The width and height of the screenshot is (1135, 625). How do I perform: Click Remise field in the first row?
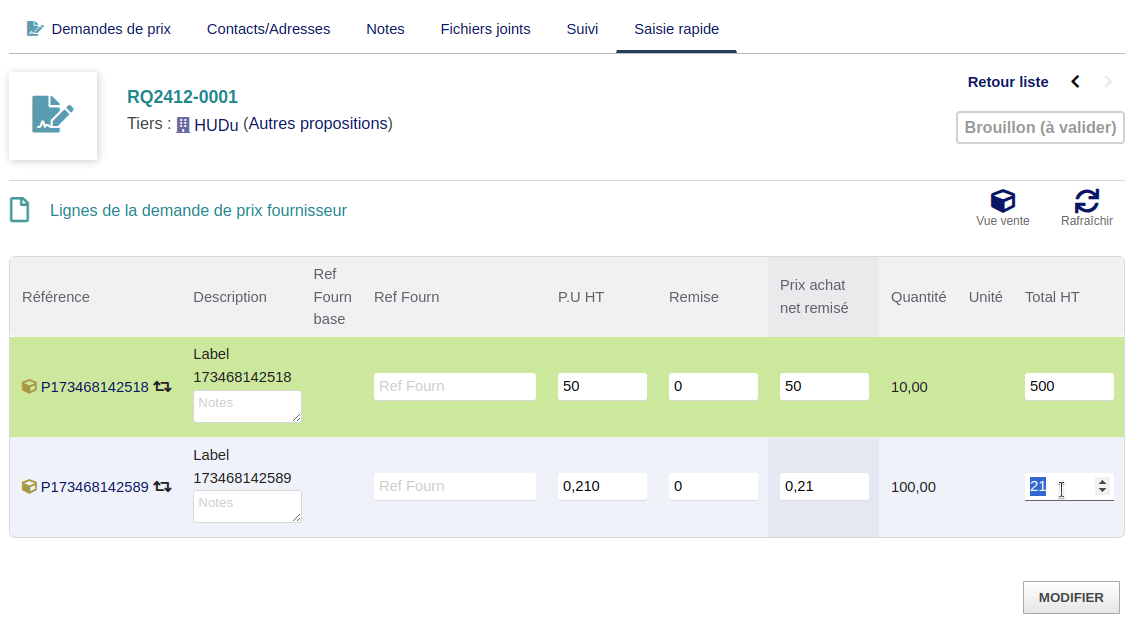coord(712,386)
